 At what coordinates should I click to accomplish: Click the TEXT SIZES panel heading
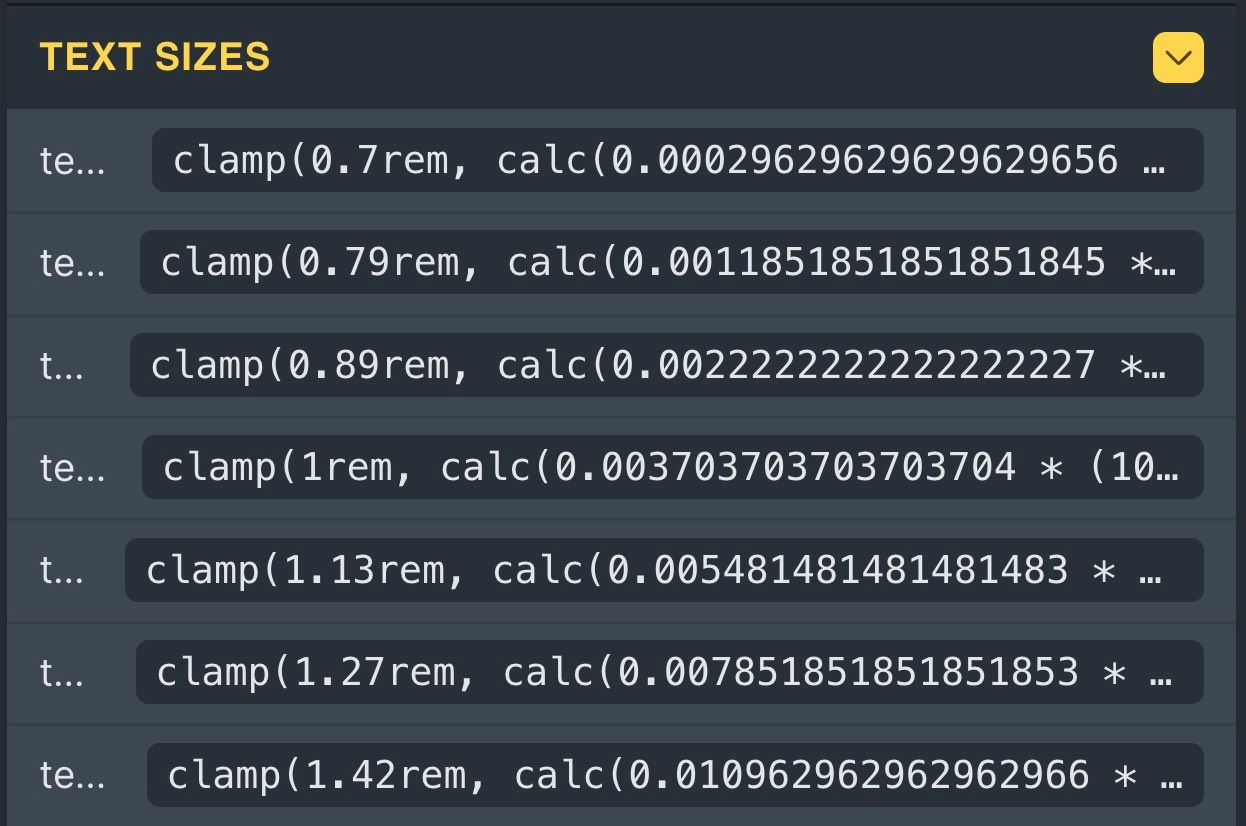(x=155, y=57)
